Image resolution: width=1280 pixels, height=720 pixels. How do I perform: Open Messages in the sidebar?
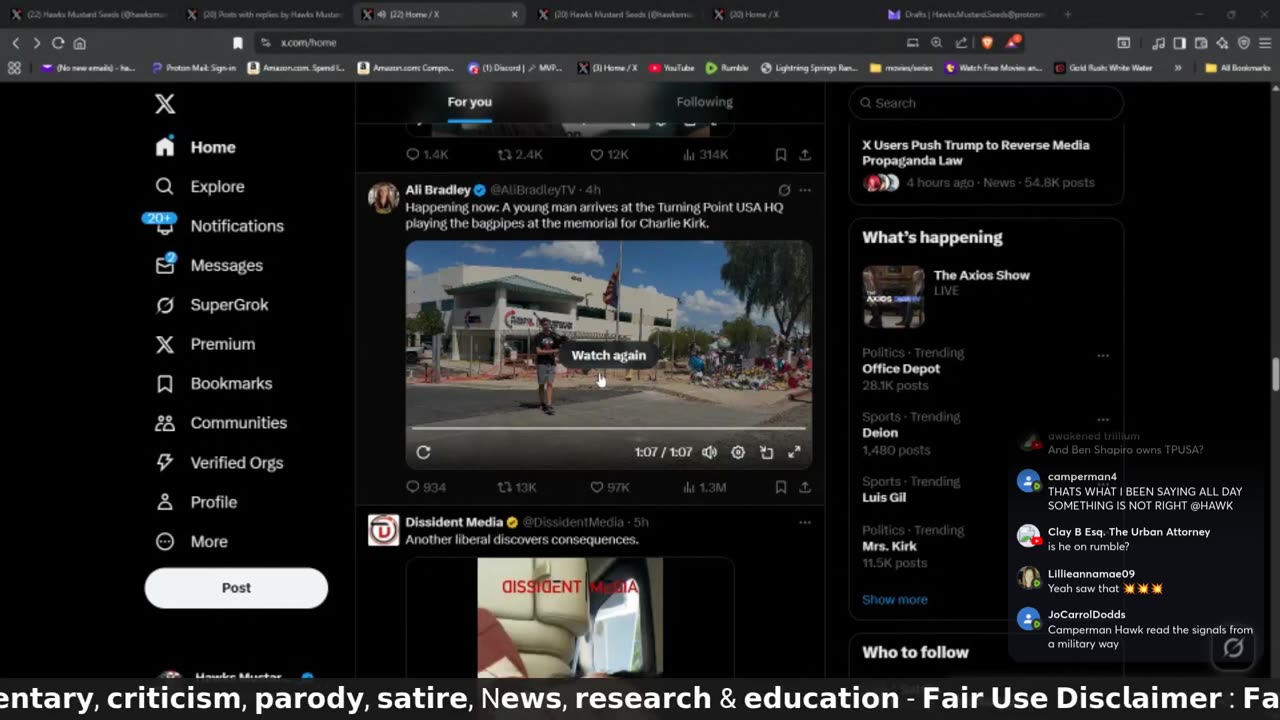coord(208,265)
